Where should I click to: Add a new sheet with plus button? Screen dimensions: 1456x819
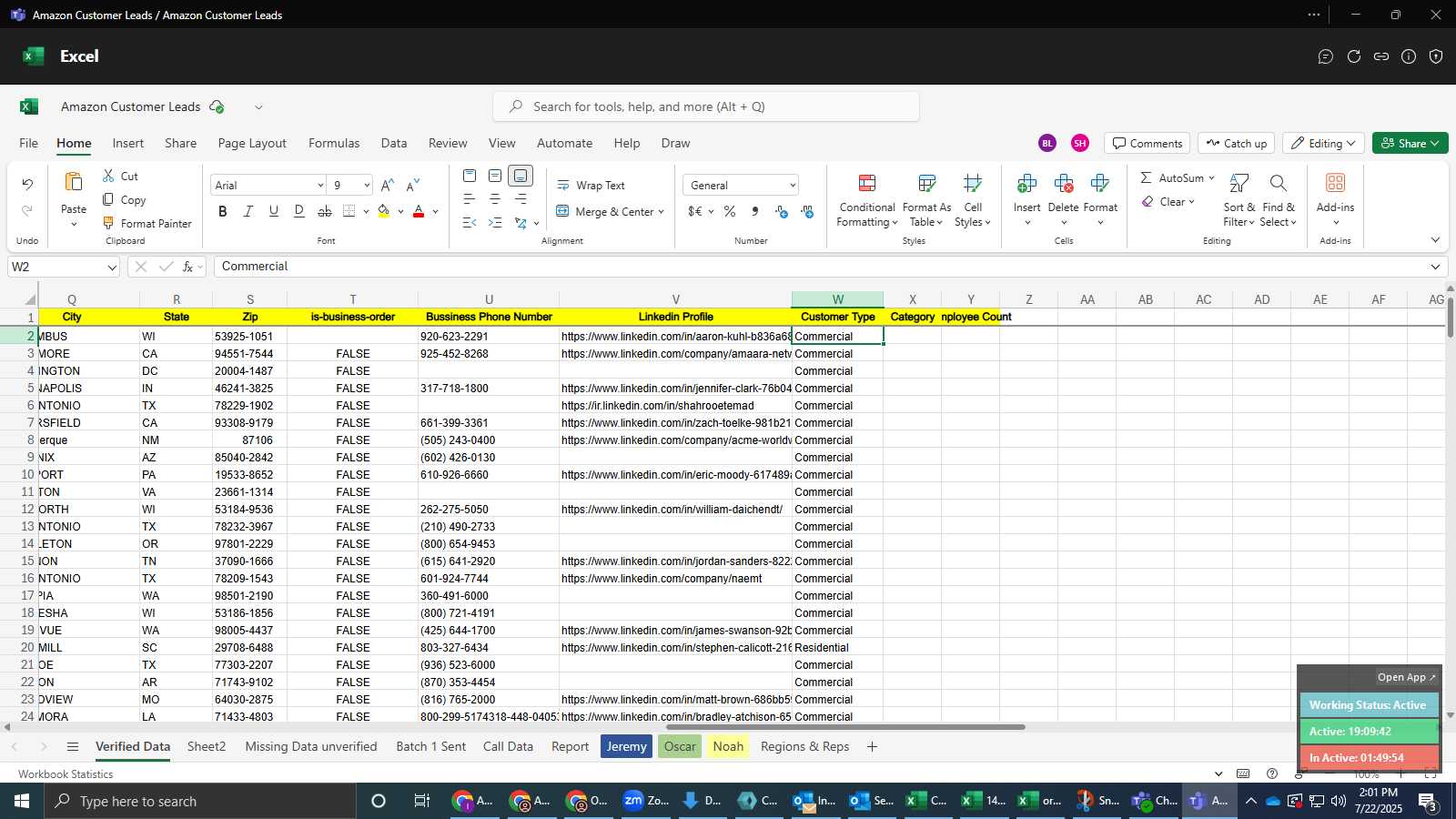872,746
